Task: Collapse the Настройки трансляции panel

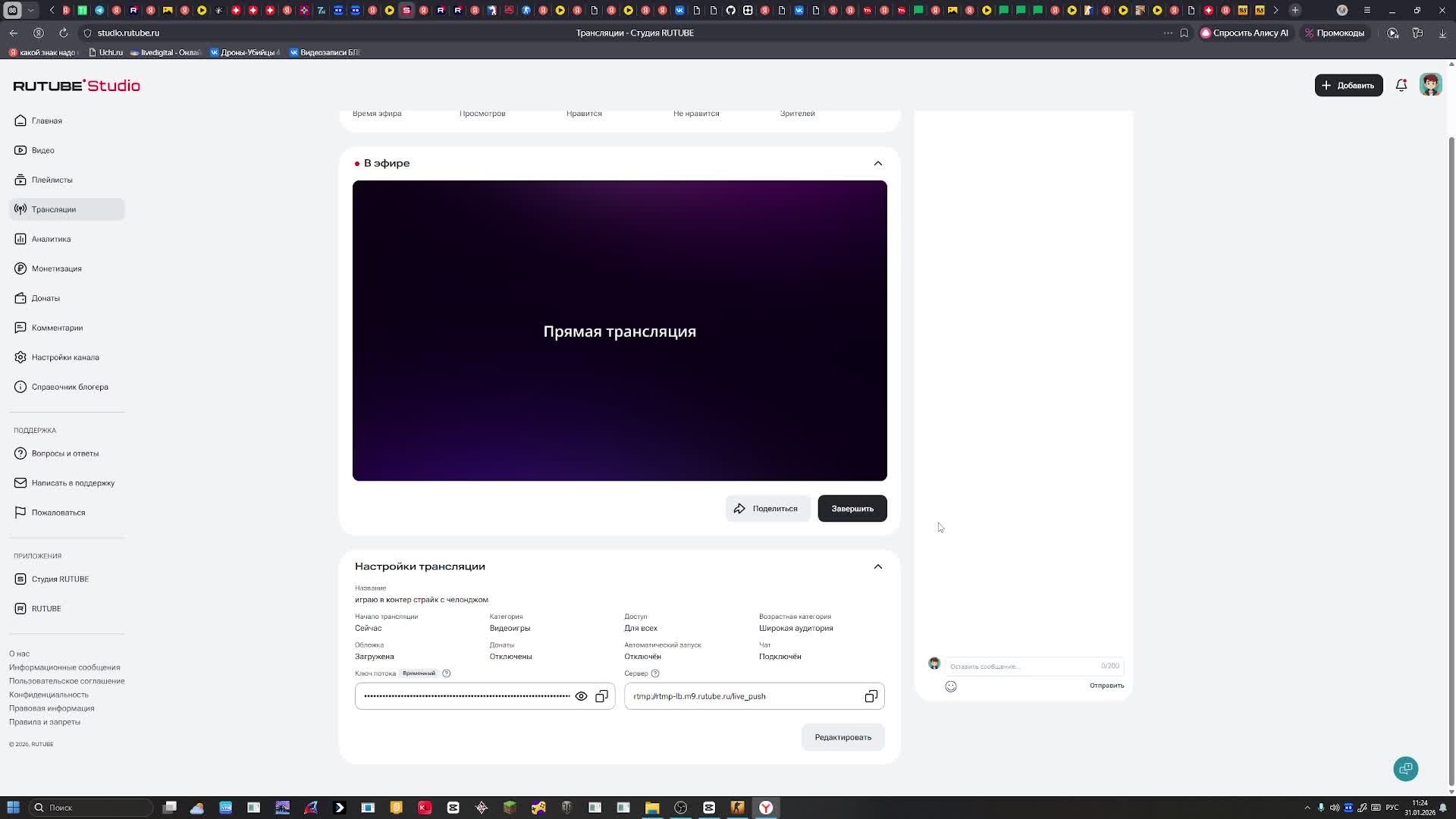Action: pos(877,566)
